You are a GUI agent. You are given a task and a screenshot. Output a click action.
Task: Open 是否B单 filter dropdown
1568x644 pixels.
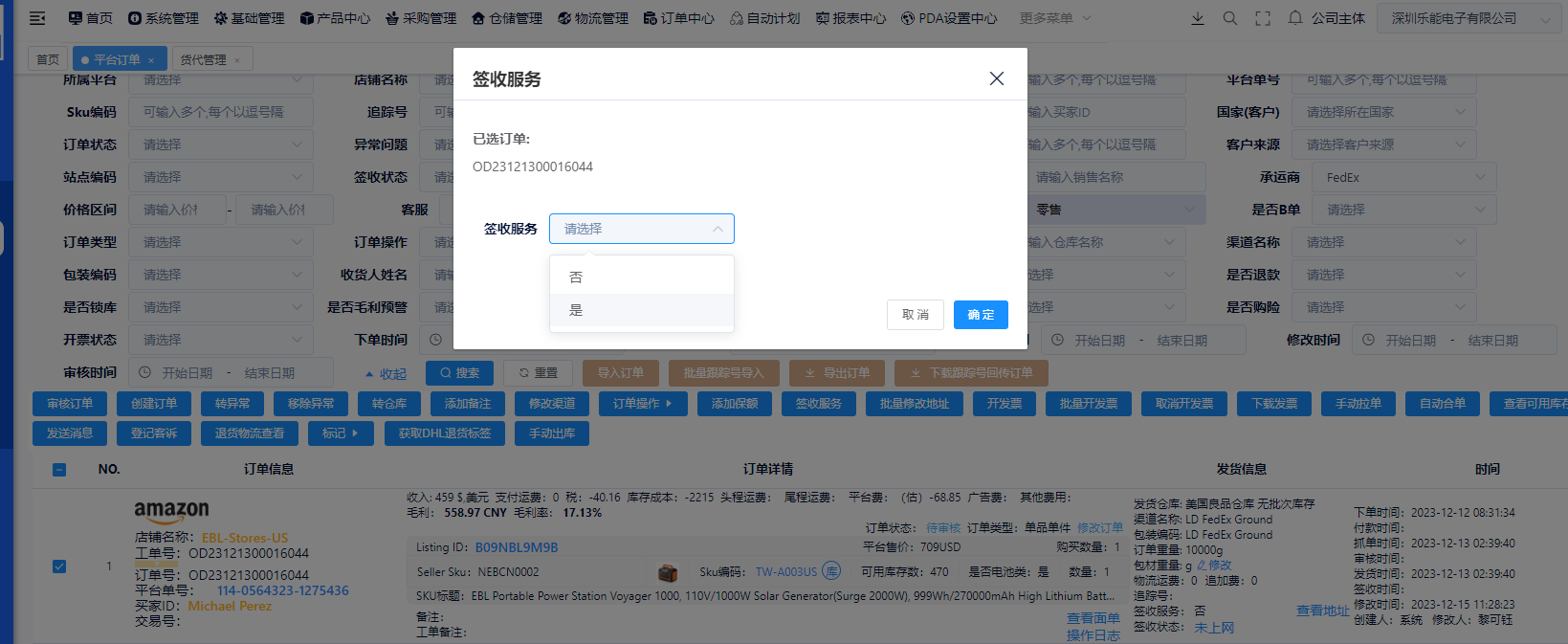coord(1403,210)
